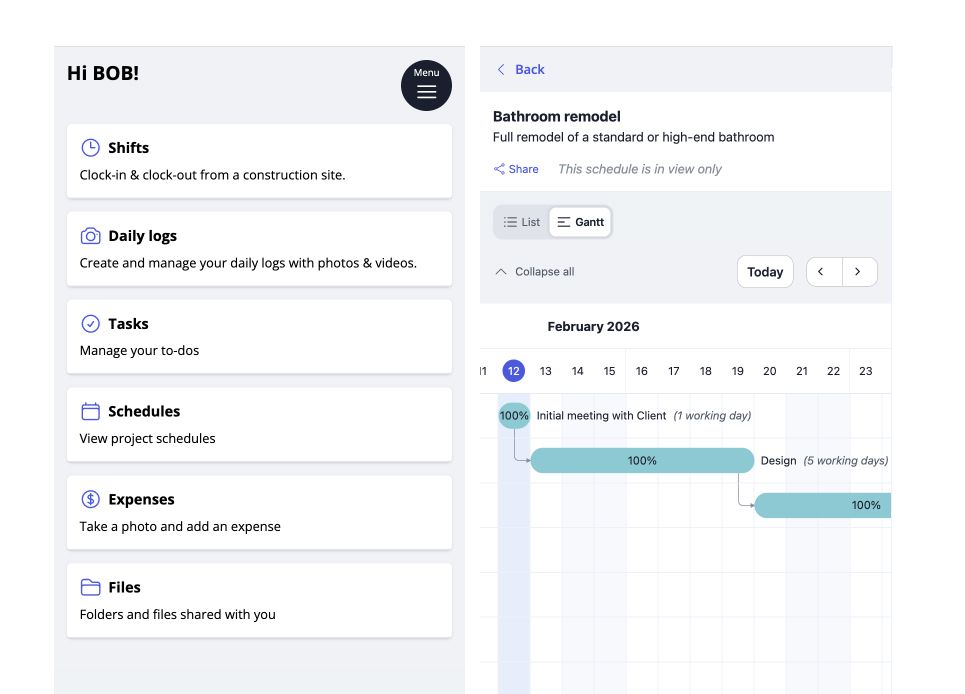Go to previous date range arrow

click(823, 272)
